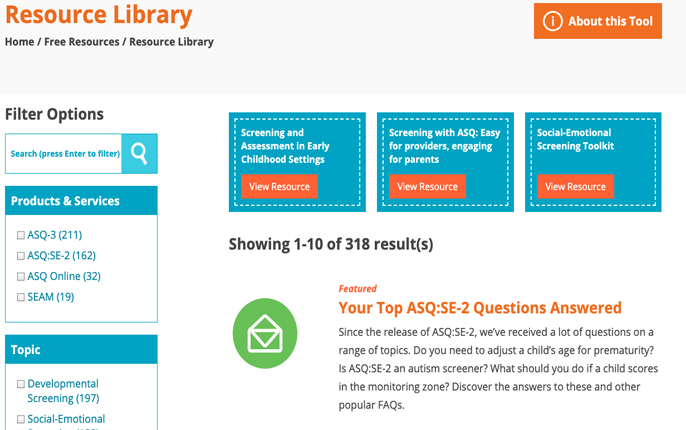Click the Social-Emotional Screening Toolkit card title
This screenshot has width=686, height=430.
point(575,140)
